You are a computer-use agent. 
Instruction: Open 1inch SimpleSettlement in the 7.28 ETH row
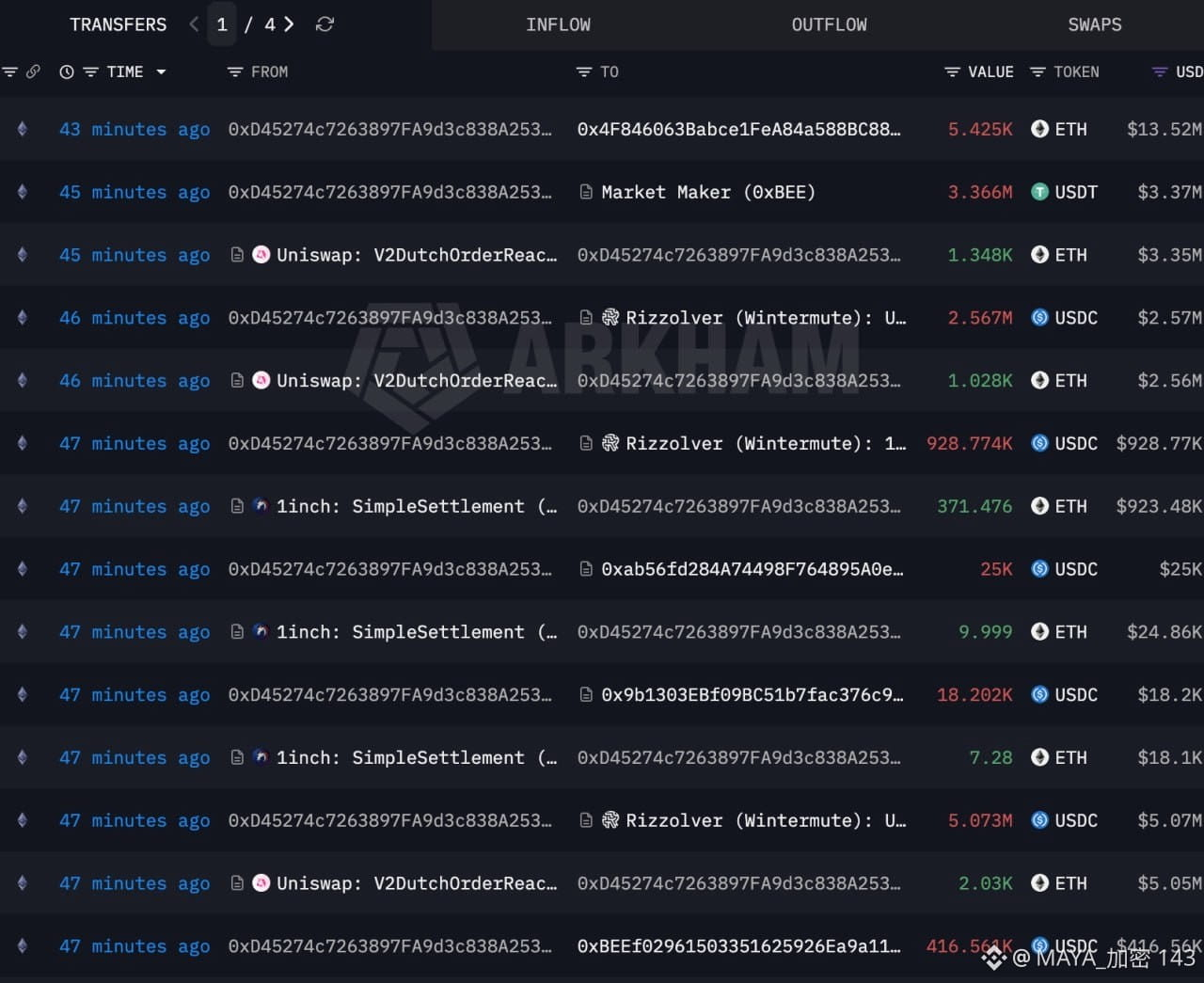pos(417,757)
